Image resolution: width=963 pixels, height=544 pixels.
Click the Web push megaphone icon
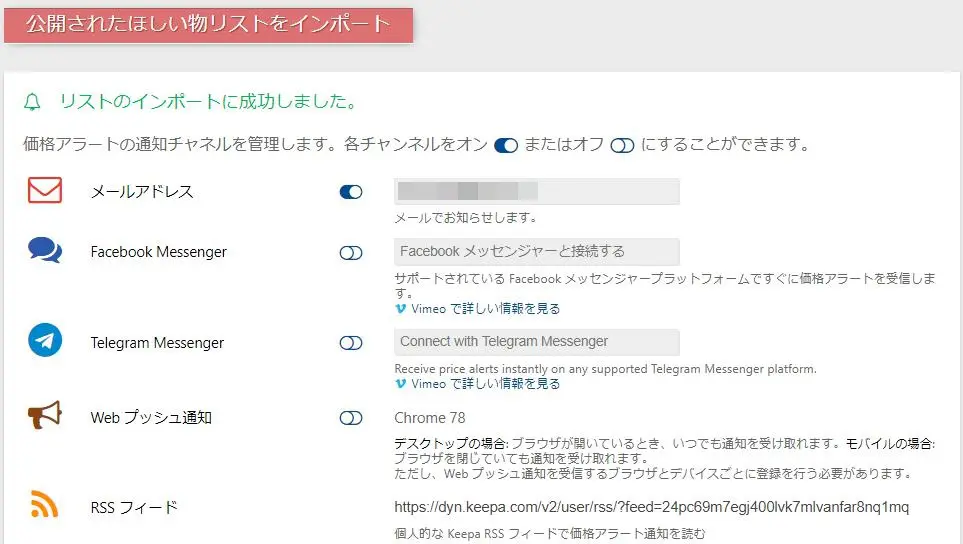pyautogui.click(x=45, y=415)
